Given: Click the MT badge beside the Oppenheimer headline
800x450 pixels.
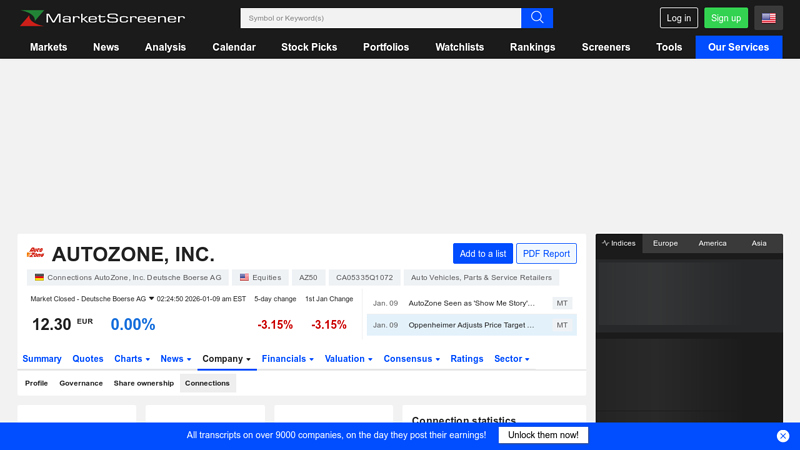Looking at the screenshot, I should pyautogui.click(x=562, y=325).
